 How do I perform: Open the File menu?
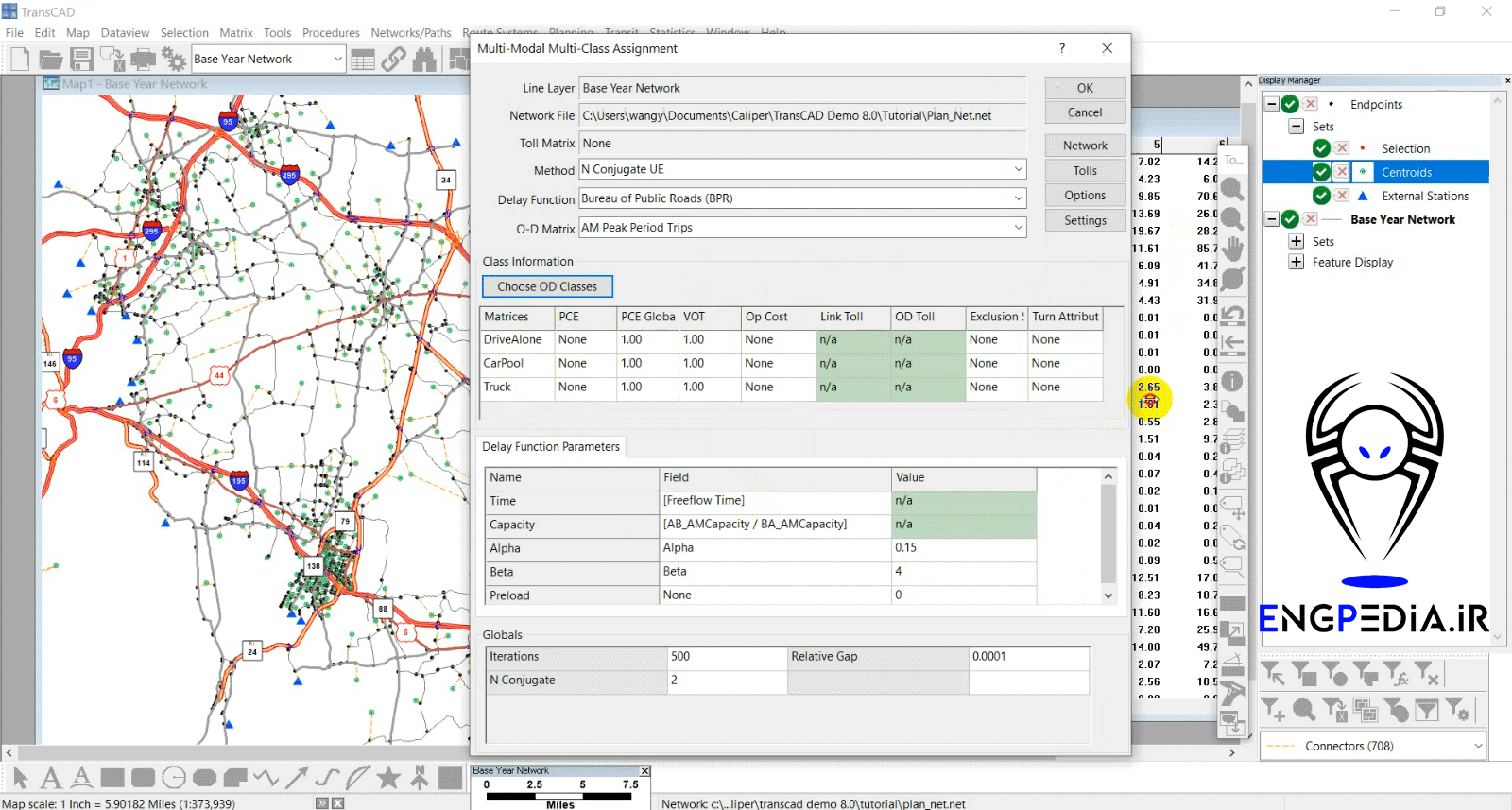pyautogui.click(x=14, y=32)
